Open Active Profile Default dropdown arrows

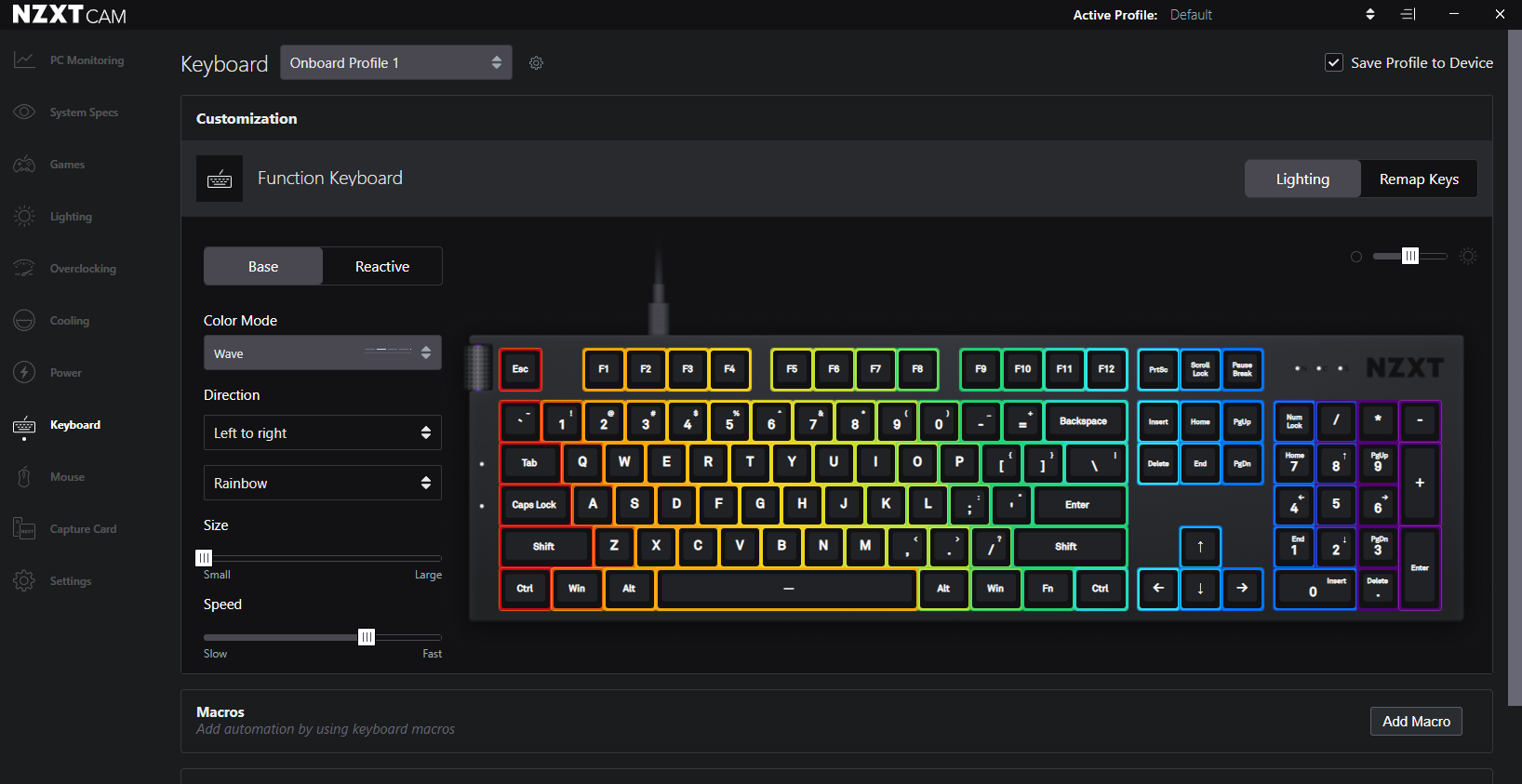click(x=1369, y=14)
